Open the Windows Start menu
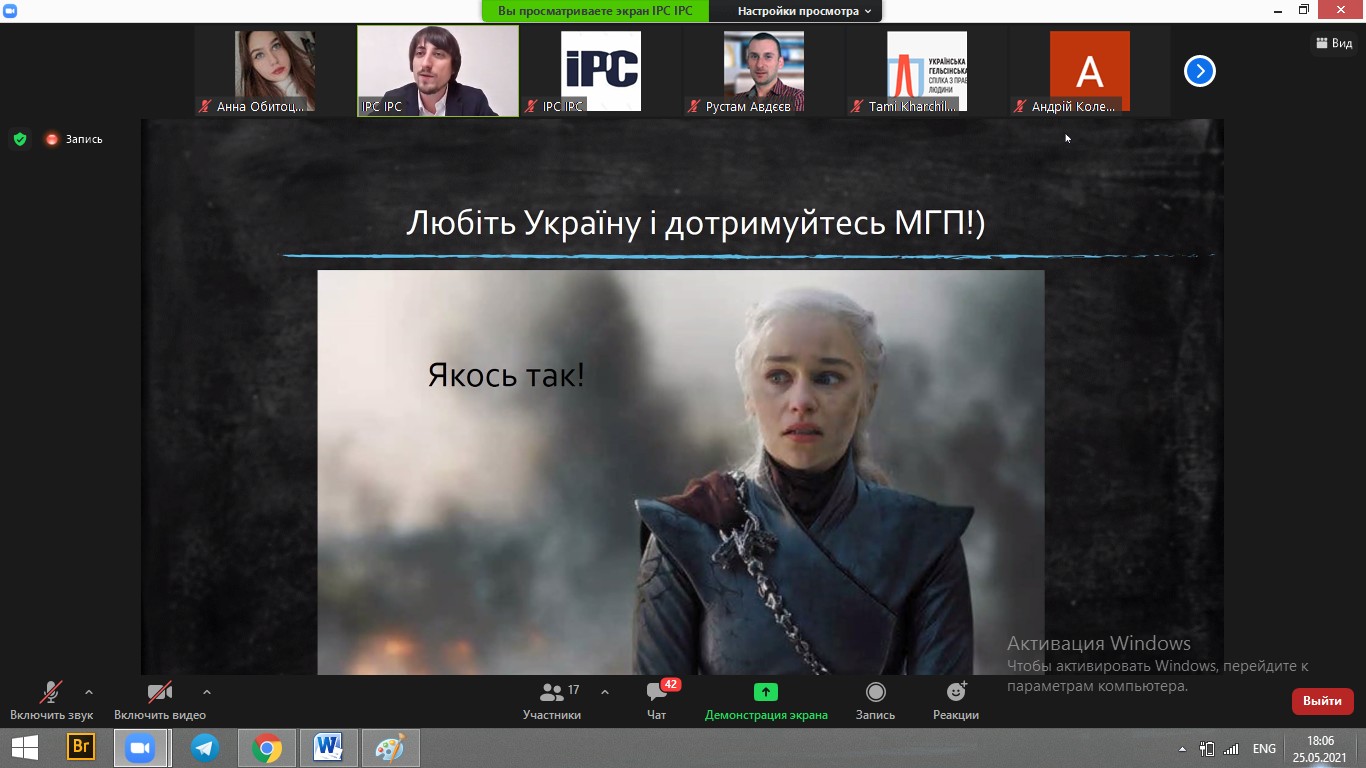This screenshot has height=768, width=1366. click(x=24, y=747)
